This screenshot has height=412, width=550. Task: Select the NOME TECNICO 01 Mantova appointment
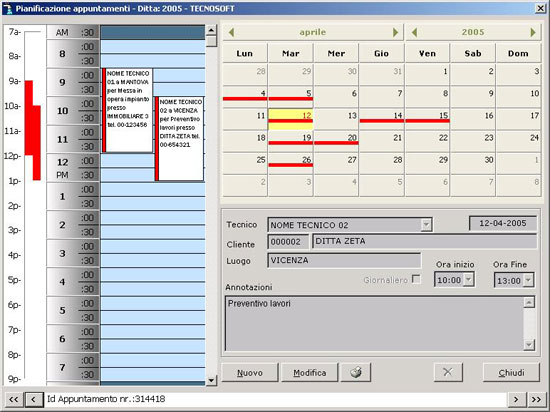tap(128, 110)
